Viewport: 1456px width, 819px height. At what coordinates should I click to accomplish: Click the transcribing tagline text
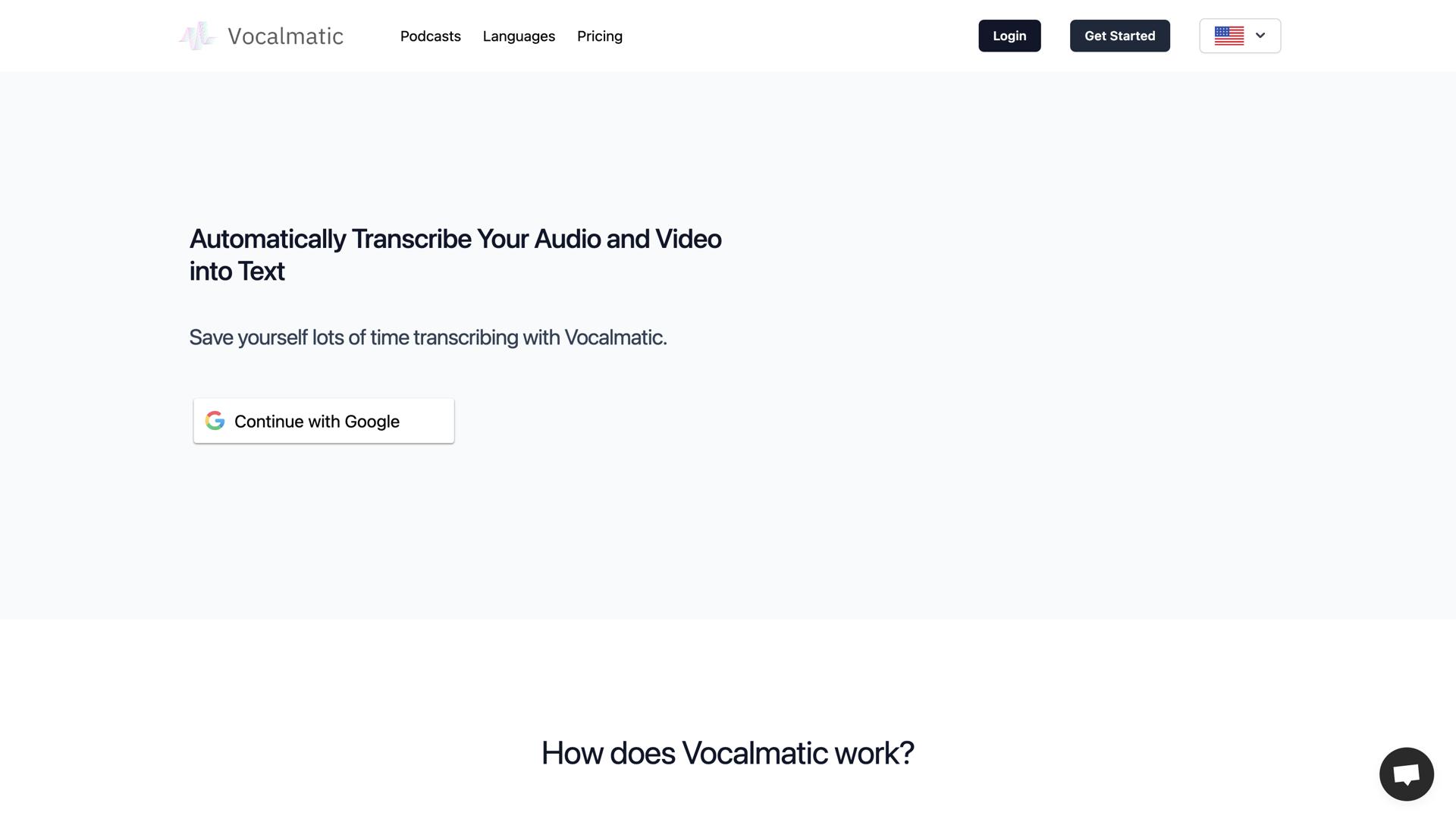point(428,337)
